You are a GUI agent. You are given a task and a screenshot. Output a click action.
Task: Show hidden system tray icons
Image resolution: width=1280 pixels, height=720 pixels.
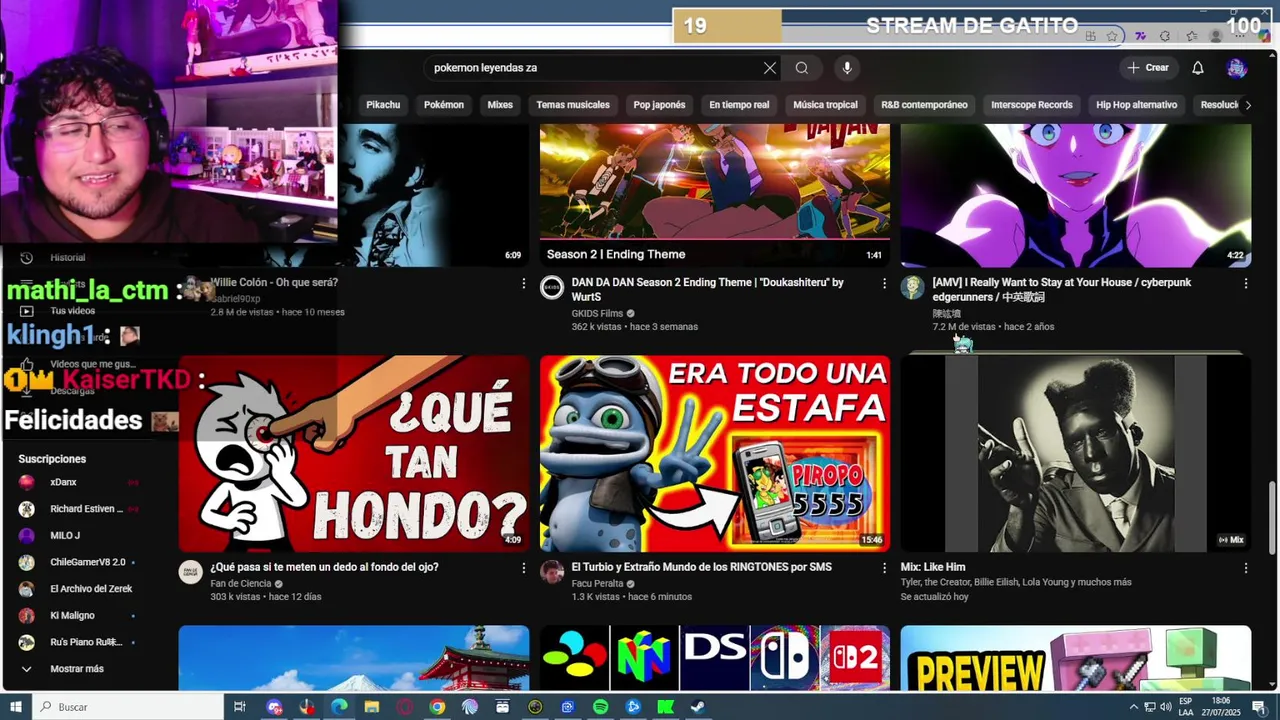1134,707
